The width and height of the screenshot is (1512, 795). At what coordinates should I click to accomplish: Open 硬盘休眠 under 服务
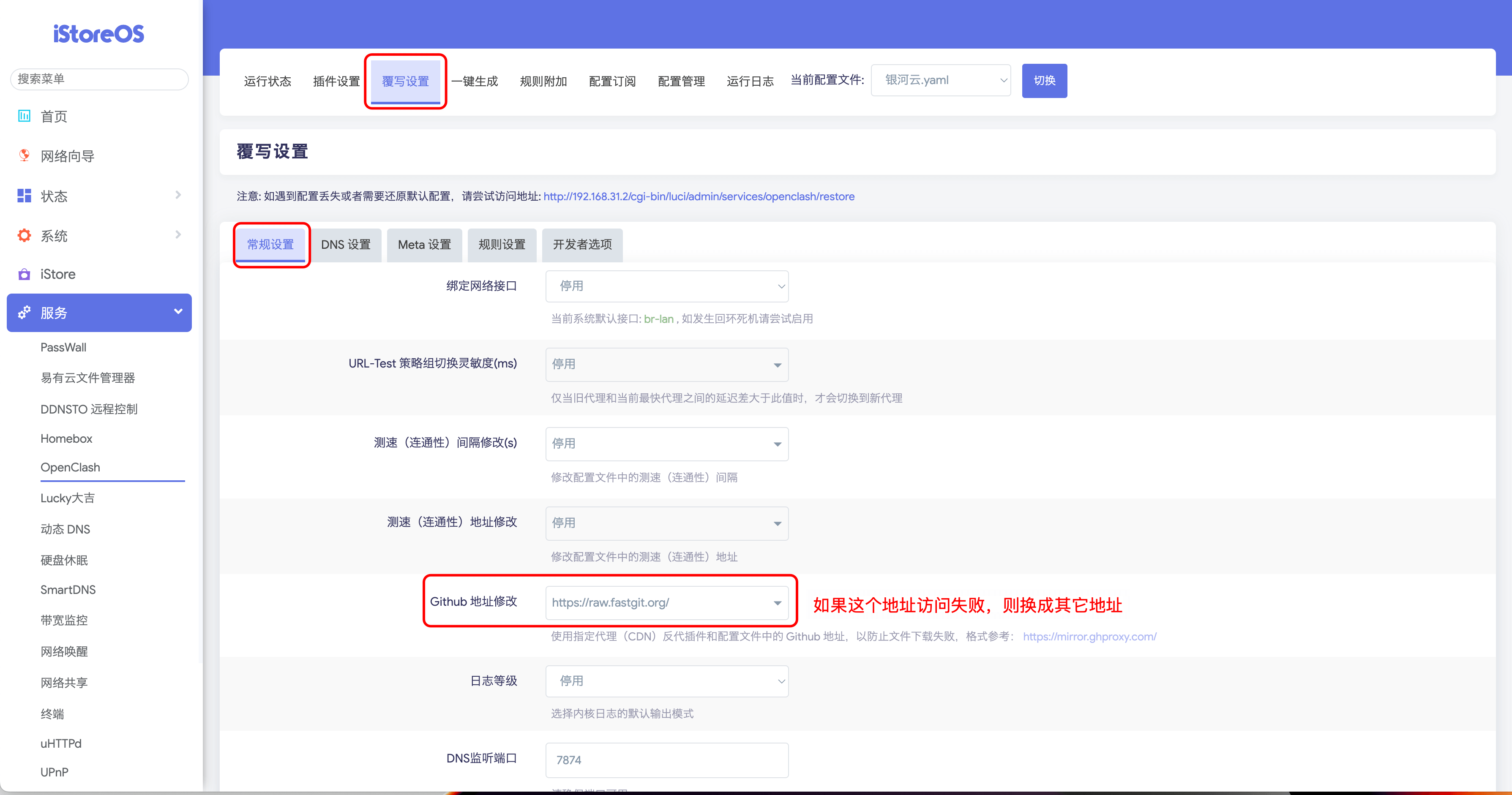(64, 560)
